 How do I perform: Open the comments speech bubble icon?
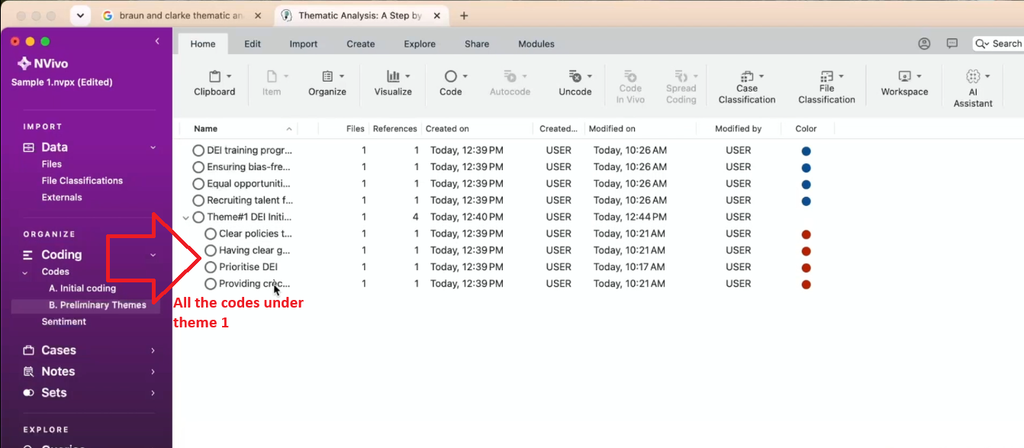pos(952,44)
